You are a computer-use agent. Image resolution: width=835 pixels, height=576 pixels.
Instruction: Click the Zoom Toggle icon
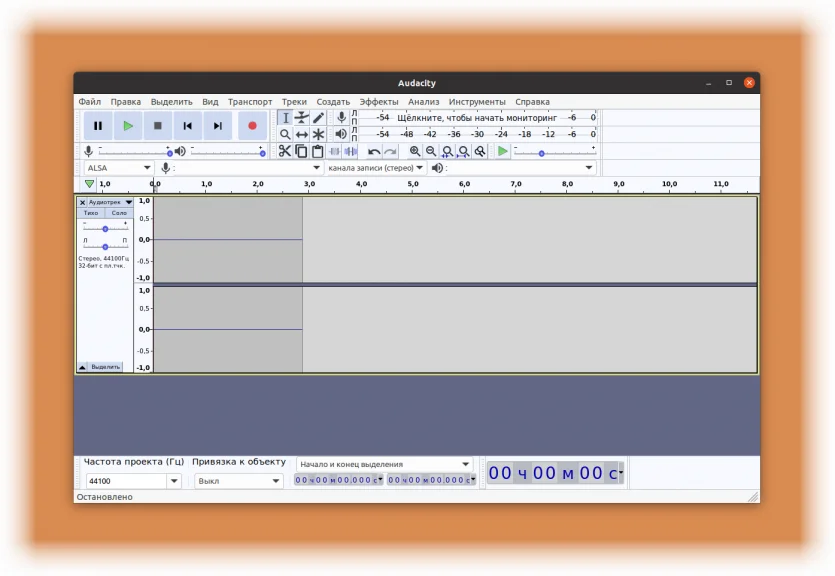click(480, 152)
